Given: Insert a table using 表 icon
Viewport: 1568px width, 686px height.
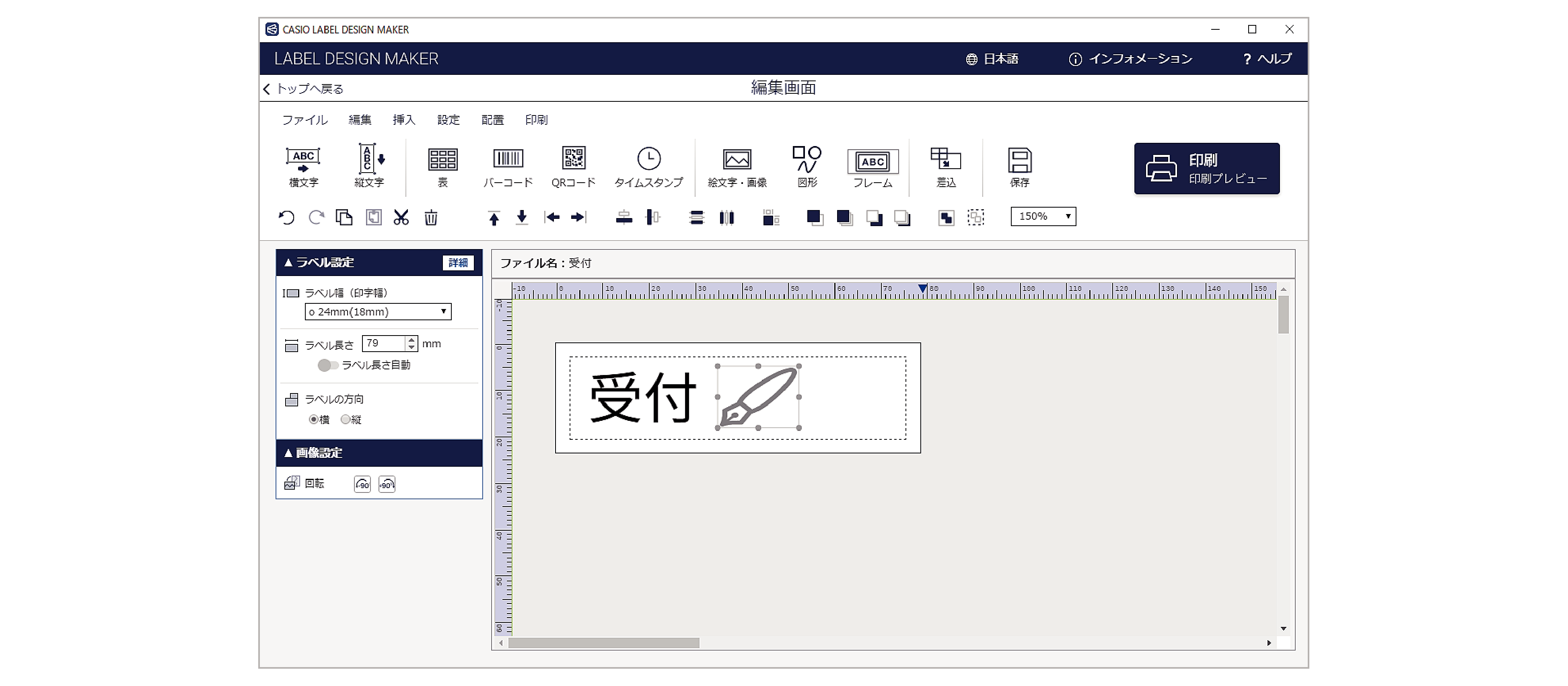Looking at the screenshot, I should 442,167.
